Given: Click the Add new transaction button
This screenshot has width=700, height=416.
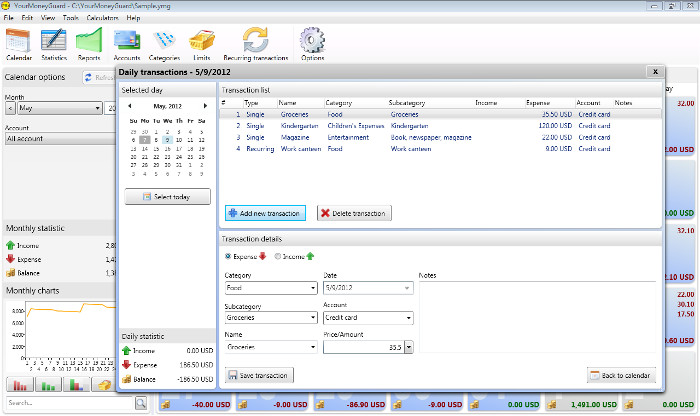Looking at the screenshot, I should tap(265, 213).
